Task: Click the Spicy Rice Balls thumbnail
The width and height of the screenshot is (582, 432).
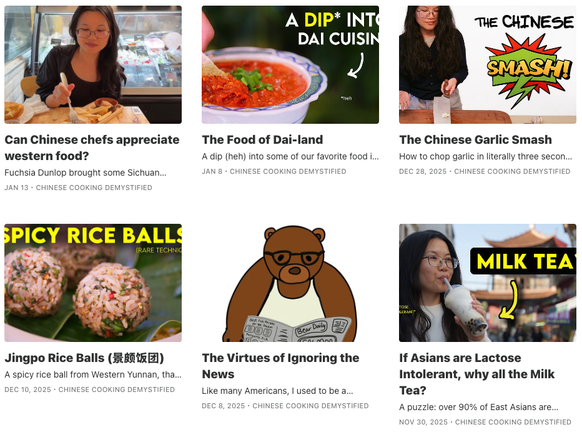Action: pos(93,283)
